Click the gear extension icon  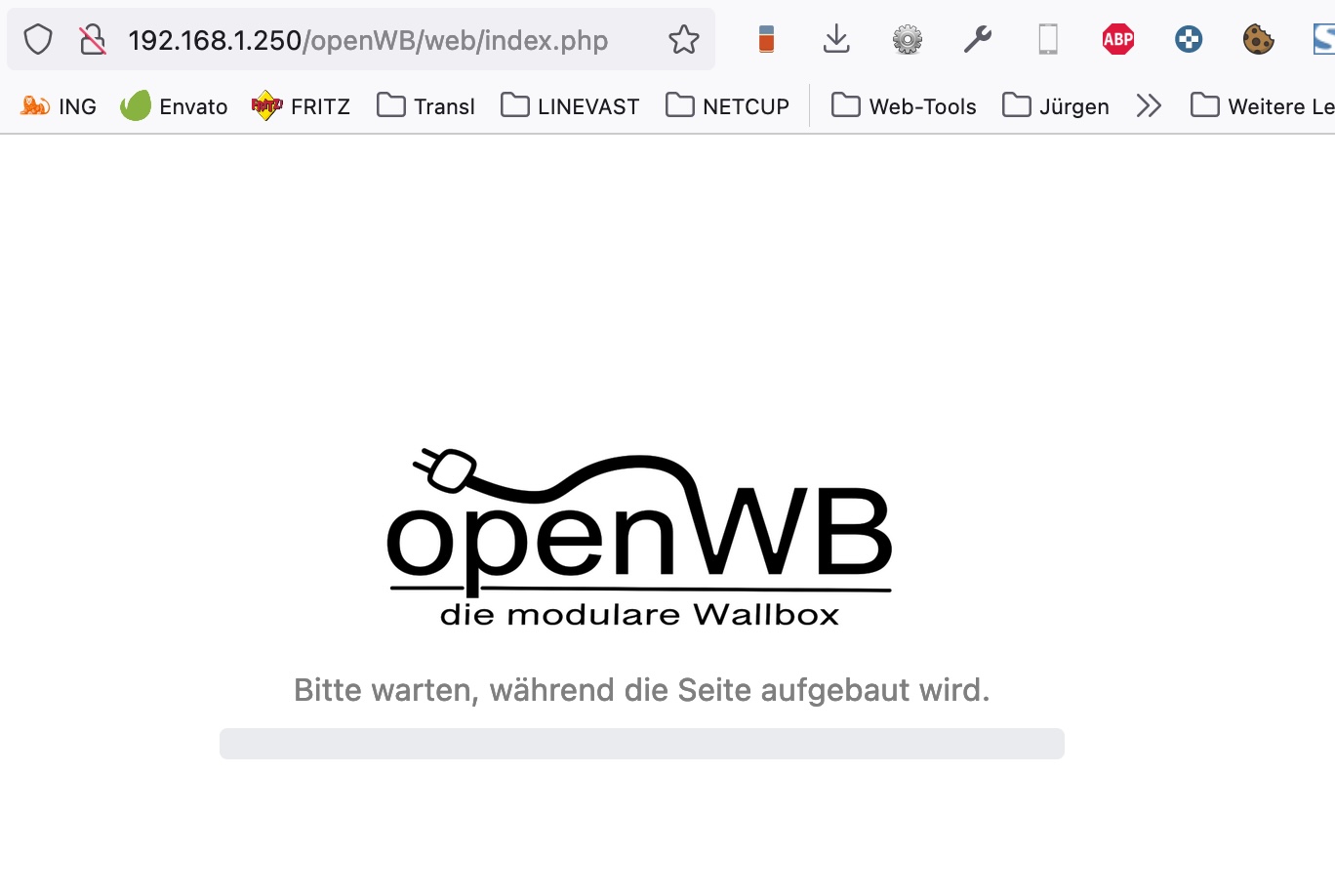[x=908, y=40]
